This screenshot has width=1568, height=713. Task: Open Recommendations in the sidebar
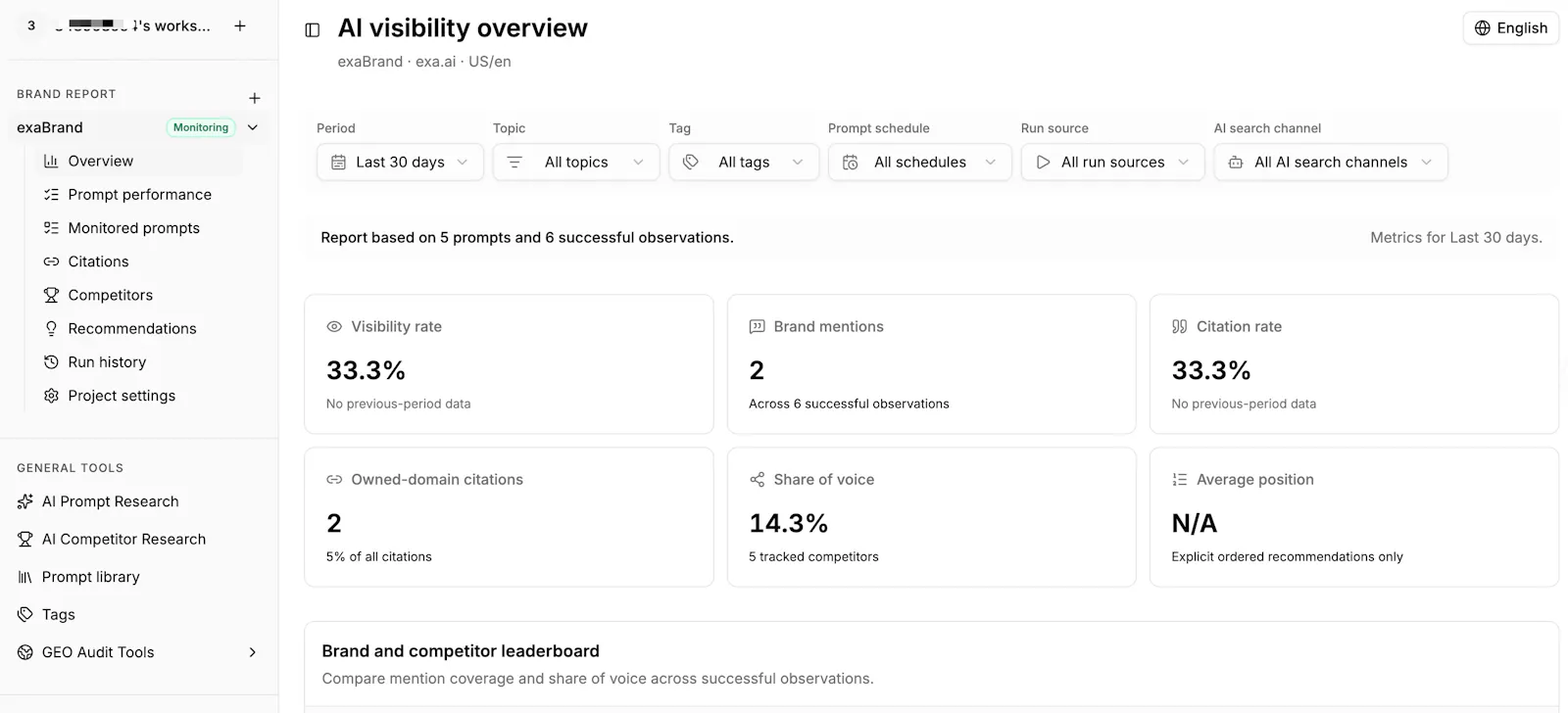tap(139, 329)
